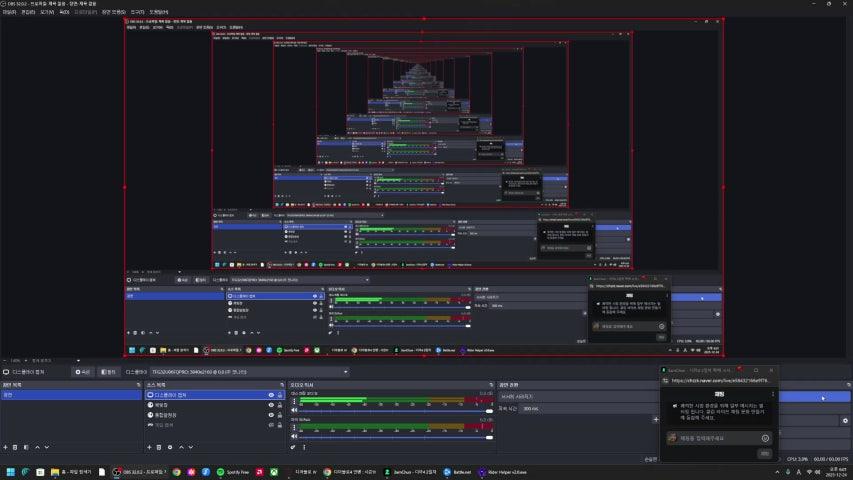The width and height of the screenshot is (853, 480).
Task: Open the emoji picker in chat popup
Action: click(x=765, y=438)
